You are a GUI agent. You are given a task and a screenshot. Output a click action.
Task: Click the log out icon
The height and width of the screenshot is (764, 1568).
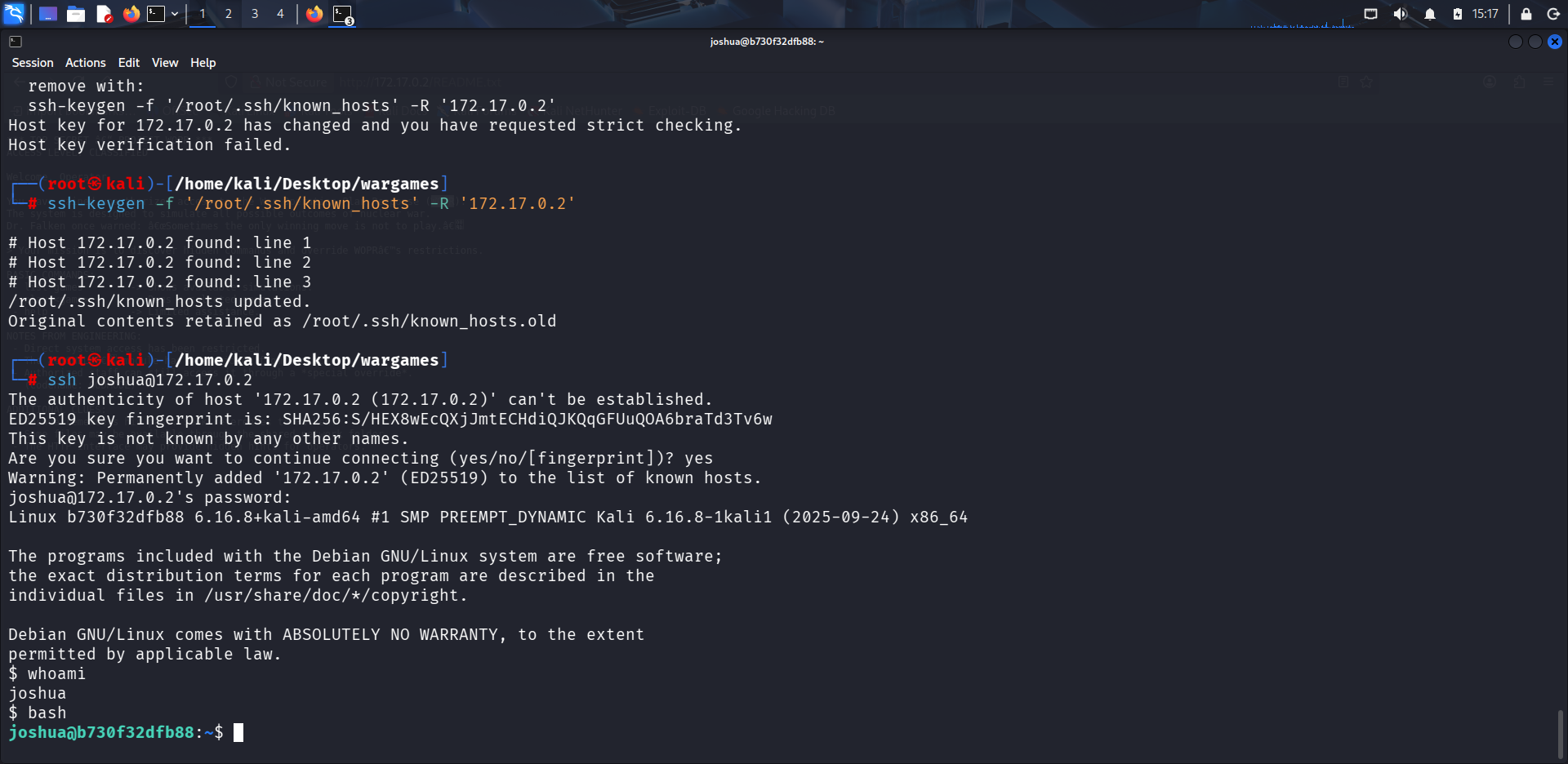pyautogui.click(x=1553, y=14)
